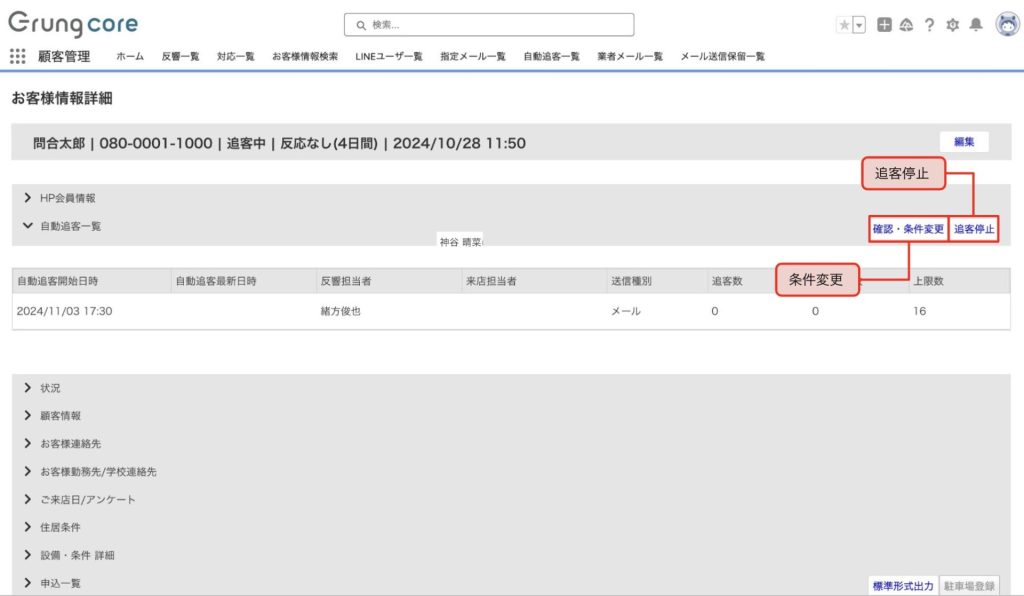Click the favorites star icon
Viewport: 1024px width, 596px height.
pyautogui.click(x=844, y=25)
